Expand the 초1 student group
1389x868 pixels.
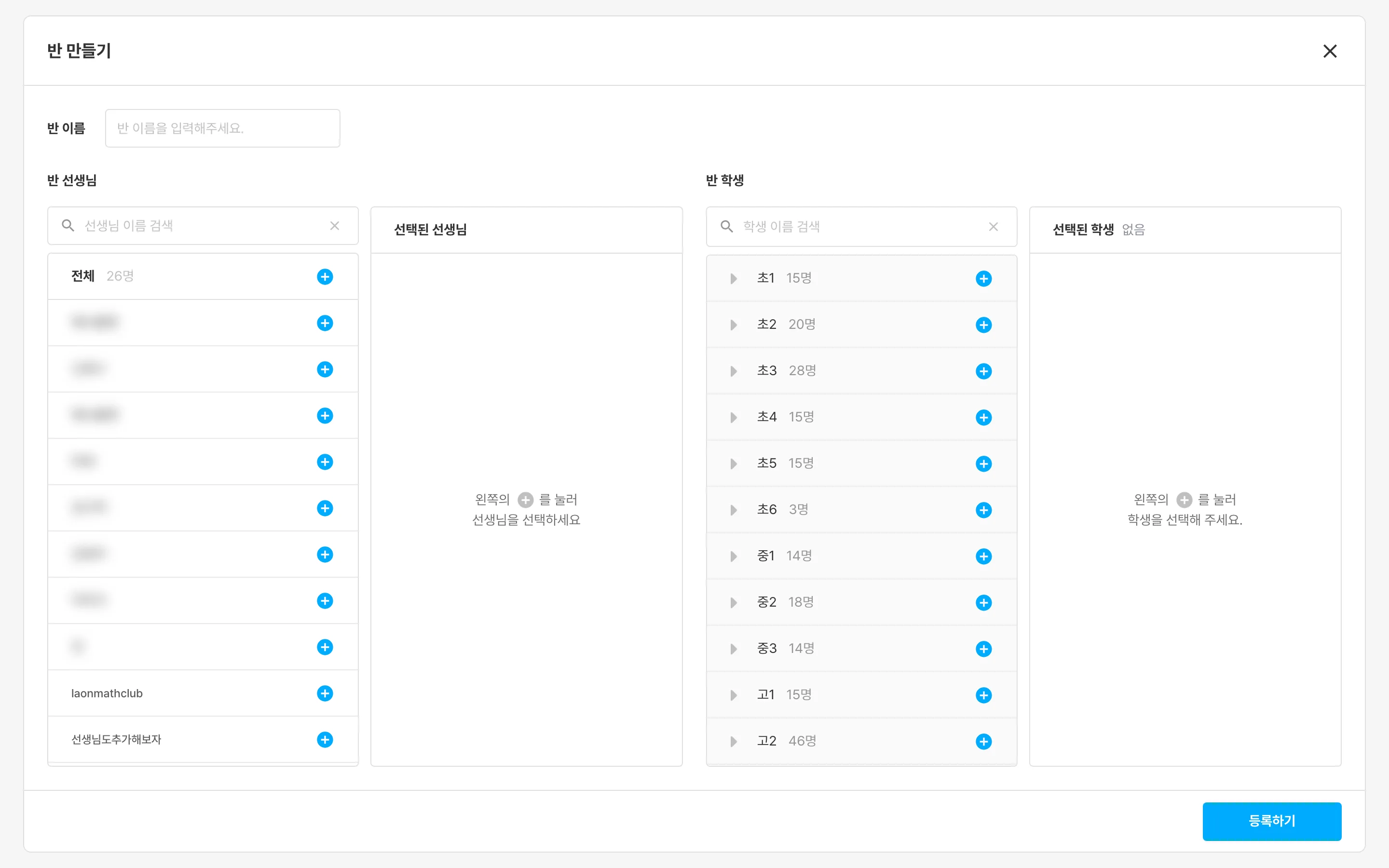(x=734, y=279)
